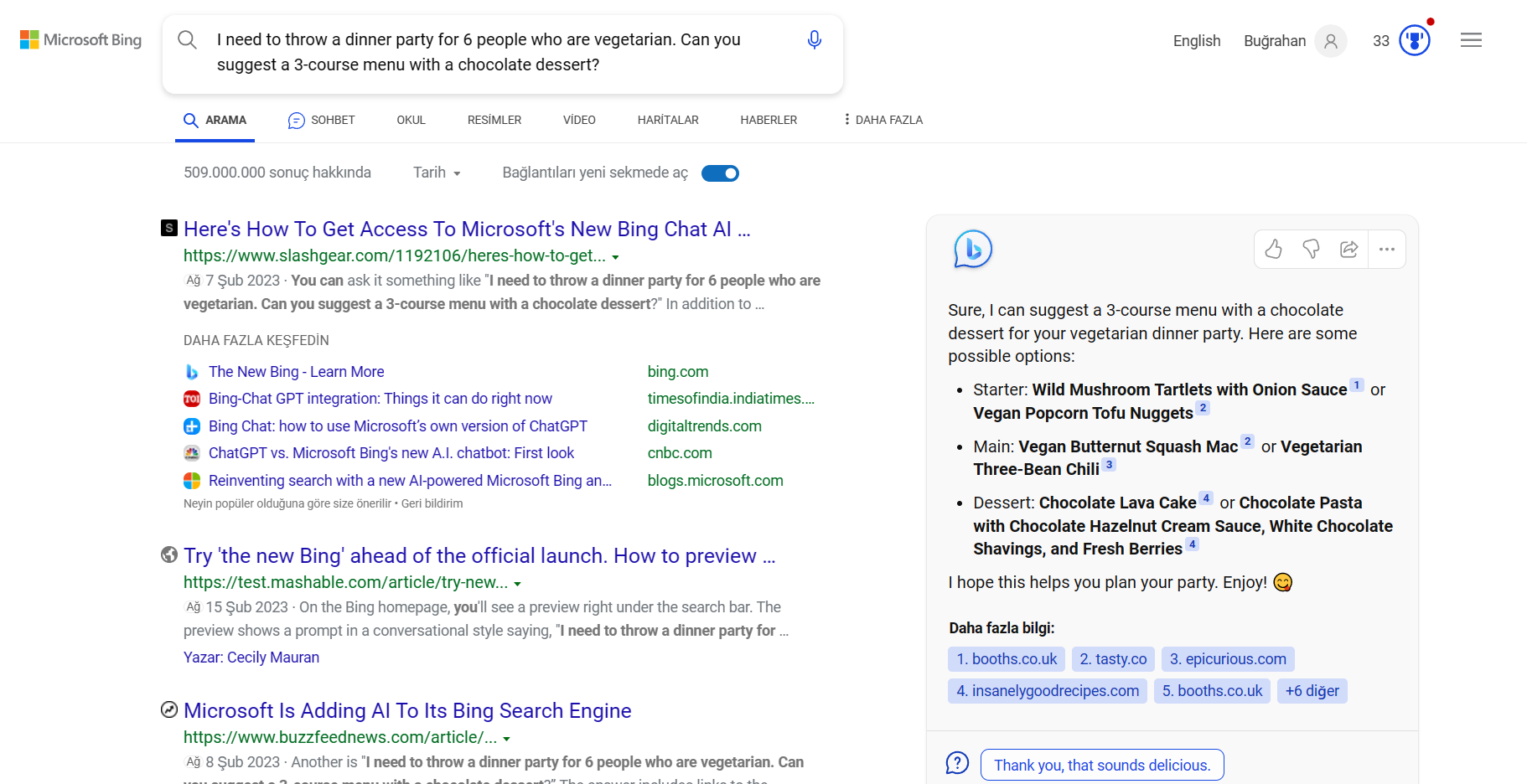The width and height of the screenshot is (1527, 784).
Task: Click Bing icon next to The New Bing
Action: point(192,372)
